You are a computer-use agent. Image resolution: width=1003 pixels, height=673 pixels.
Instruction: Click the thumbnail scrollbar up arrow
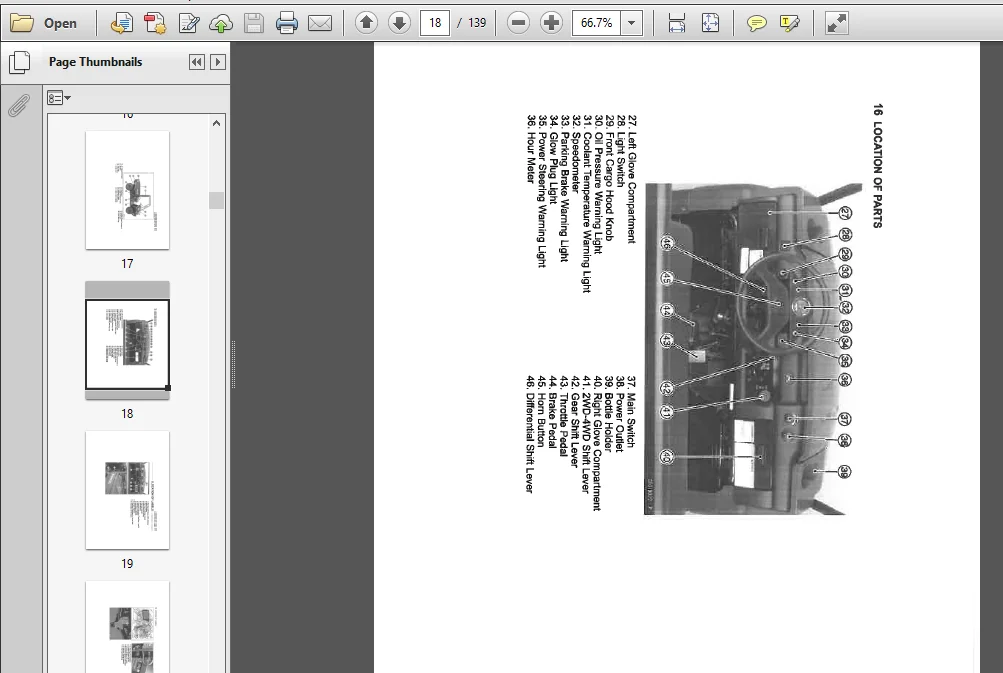216,123
